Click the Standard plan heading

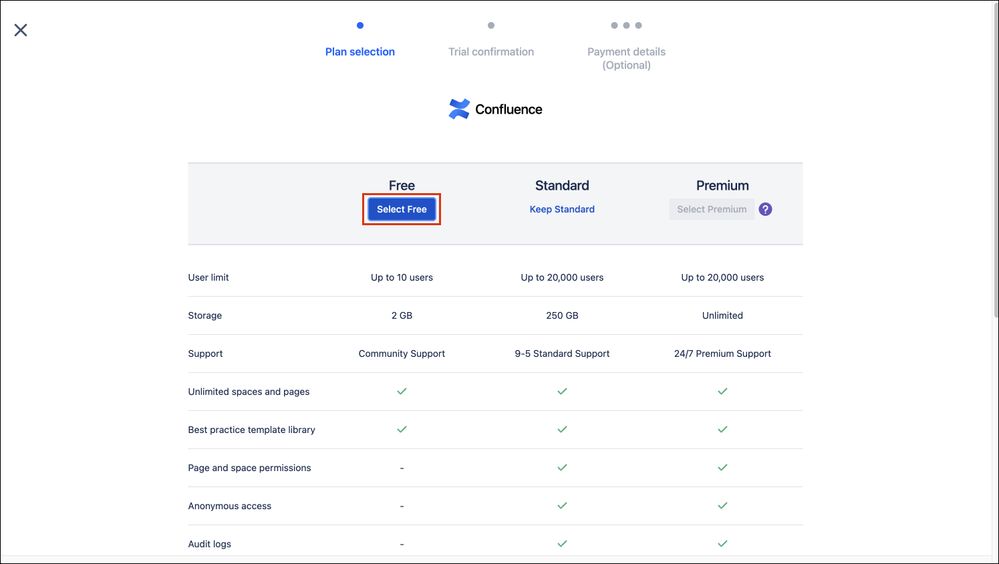pyautogui.click(x=562, y=185)
